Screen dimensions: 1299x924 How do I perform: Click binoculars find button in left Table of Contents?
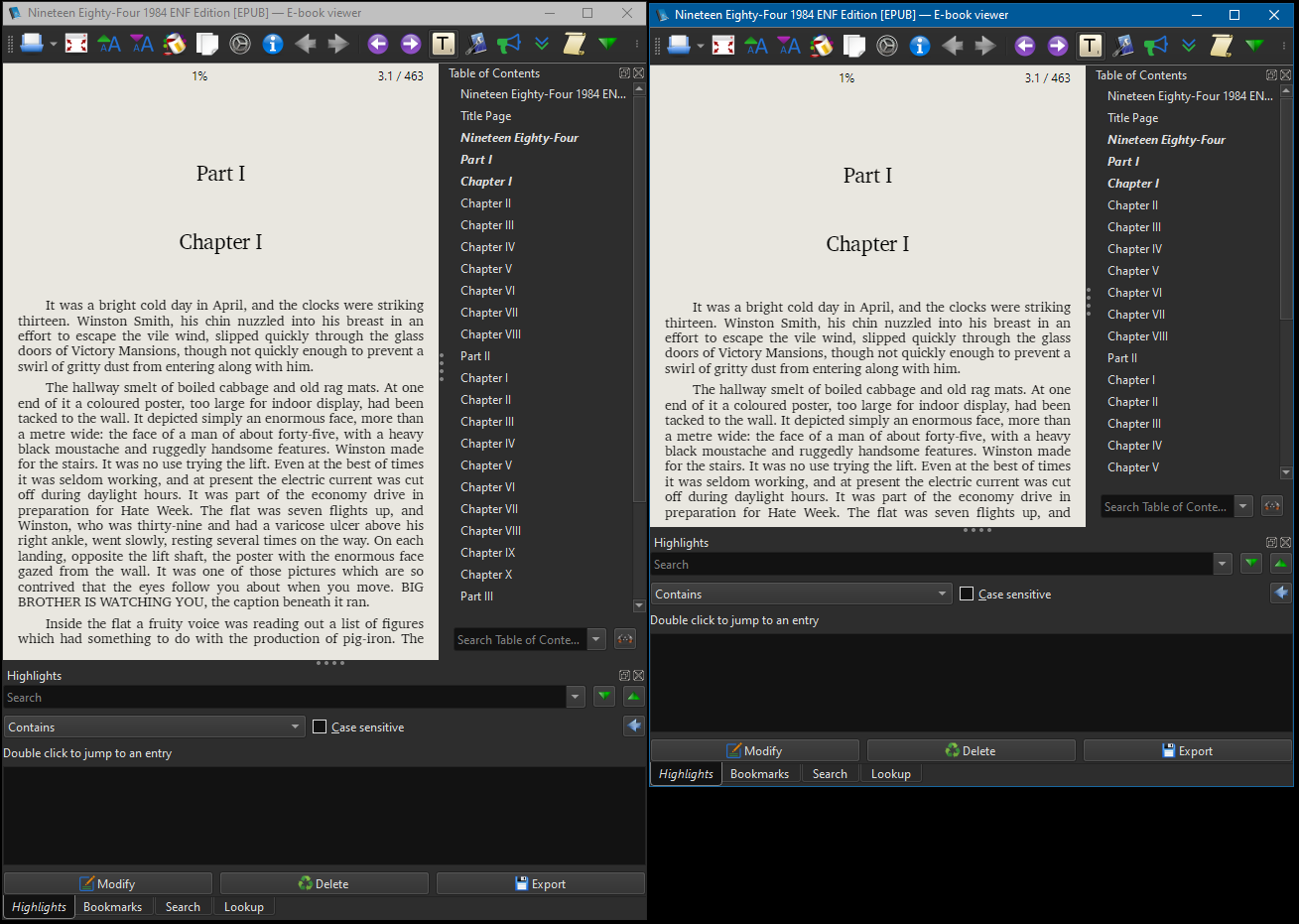pos(625,639)
